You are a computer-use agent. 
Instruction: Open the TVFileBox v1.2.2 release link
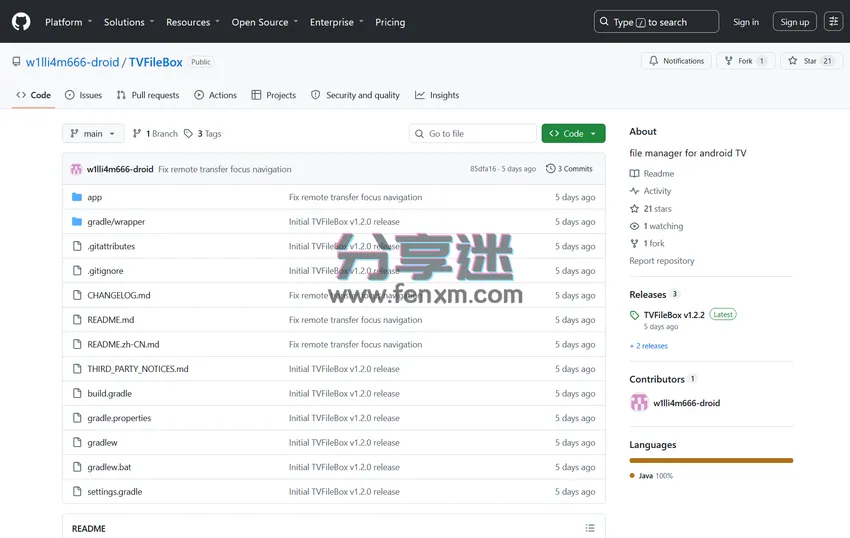click(674, 315)
